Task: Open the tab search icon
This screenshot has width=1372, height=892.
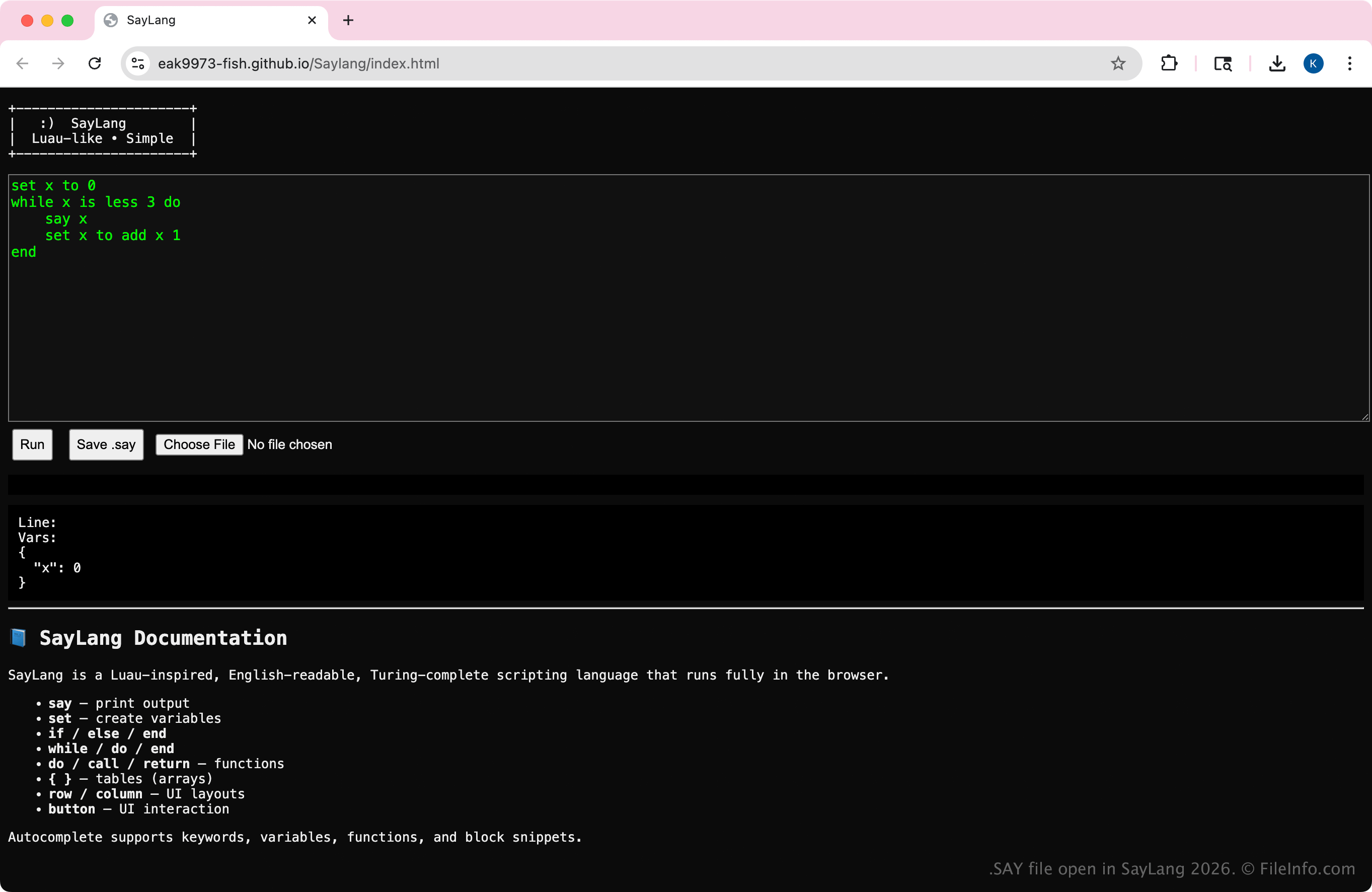Action: point(1222,63)
